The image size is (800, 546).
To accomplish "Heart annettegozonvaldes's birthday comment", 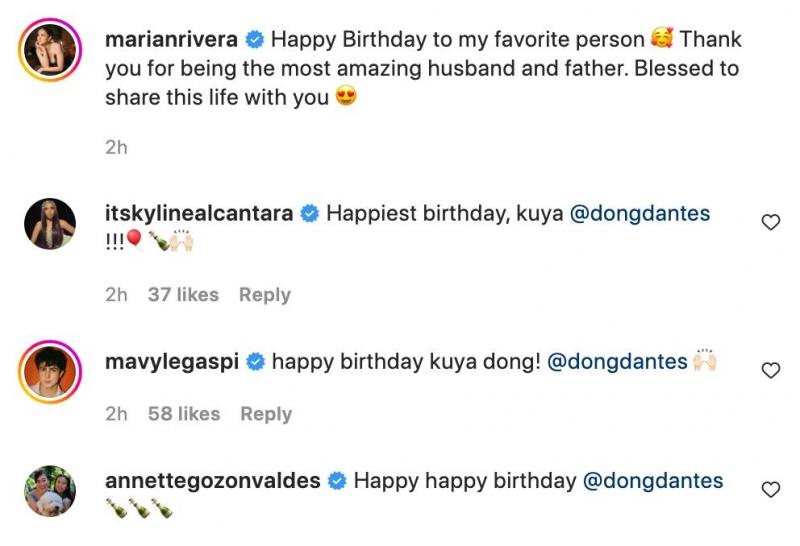I will [x=770, y=489].
